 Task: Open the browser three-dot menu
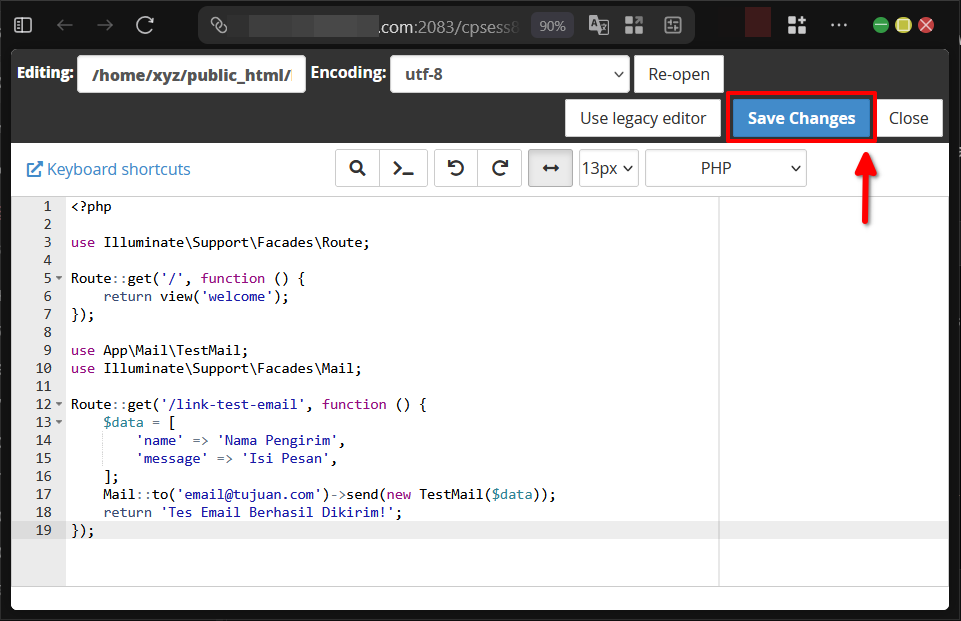tap(839, 25)
